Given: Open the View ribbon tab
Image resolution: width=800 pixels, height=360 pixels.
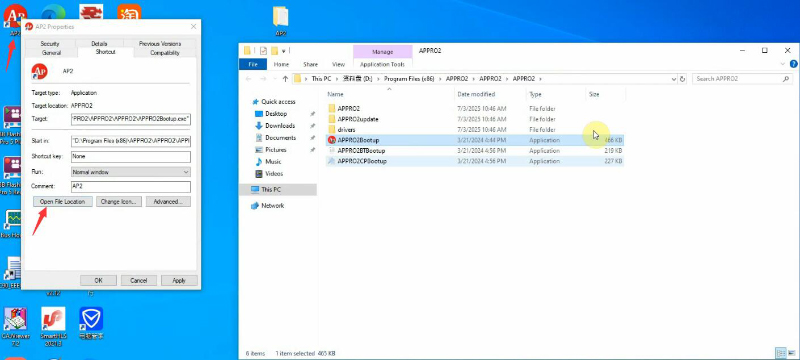Looking at the screenshot, I should point(338,64).
